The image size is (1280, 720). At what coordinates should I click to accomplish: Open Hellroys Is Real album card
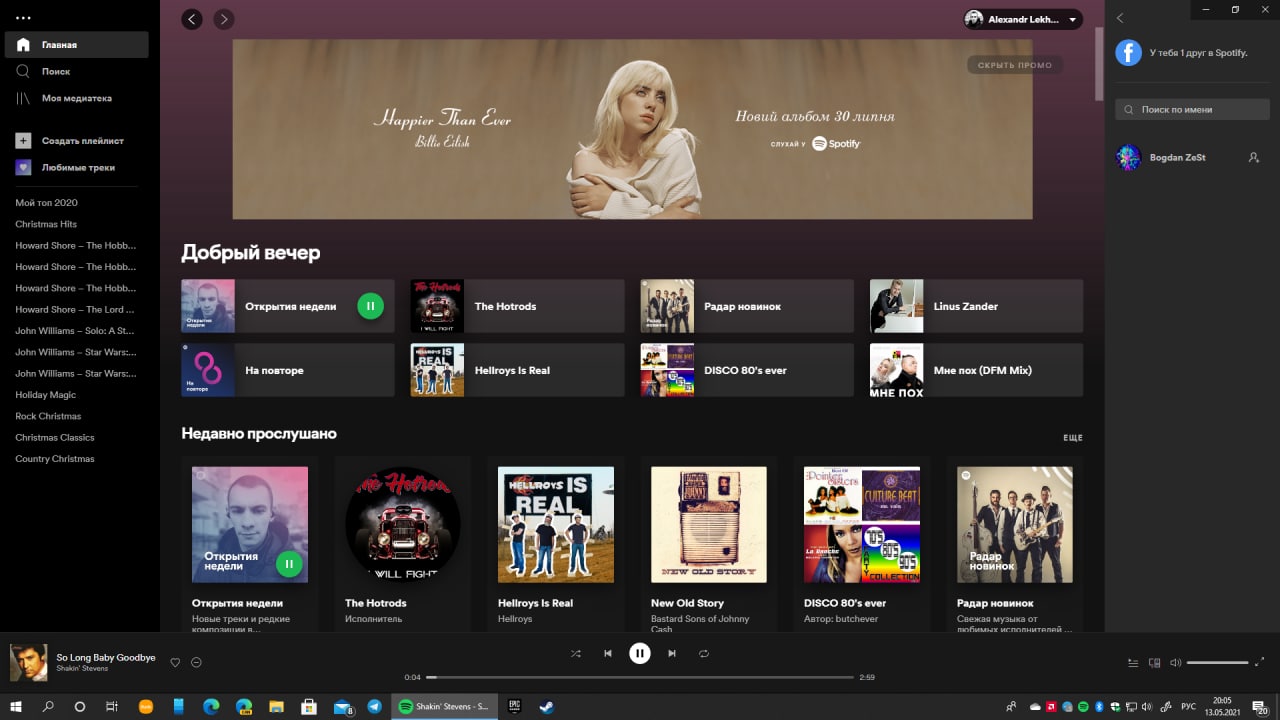click(556, 543)
